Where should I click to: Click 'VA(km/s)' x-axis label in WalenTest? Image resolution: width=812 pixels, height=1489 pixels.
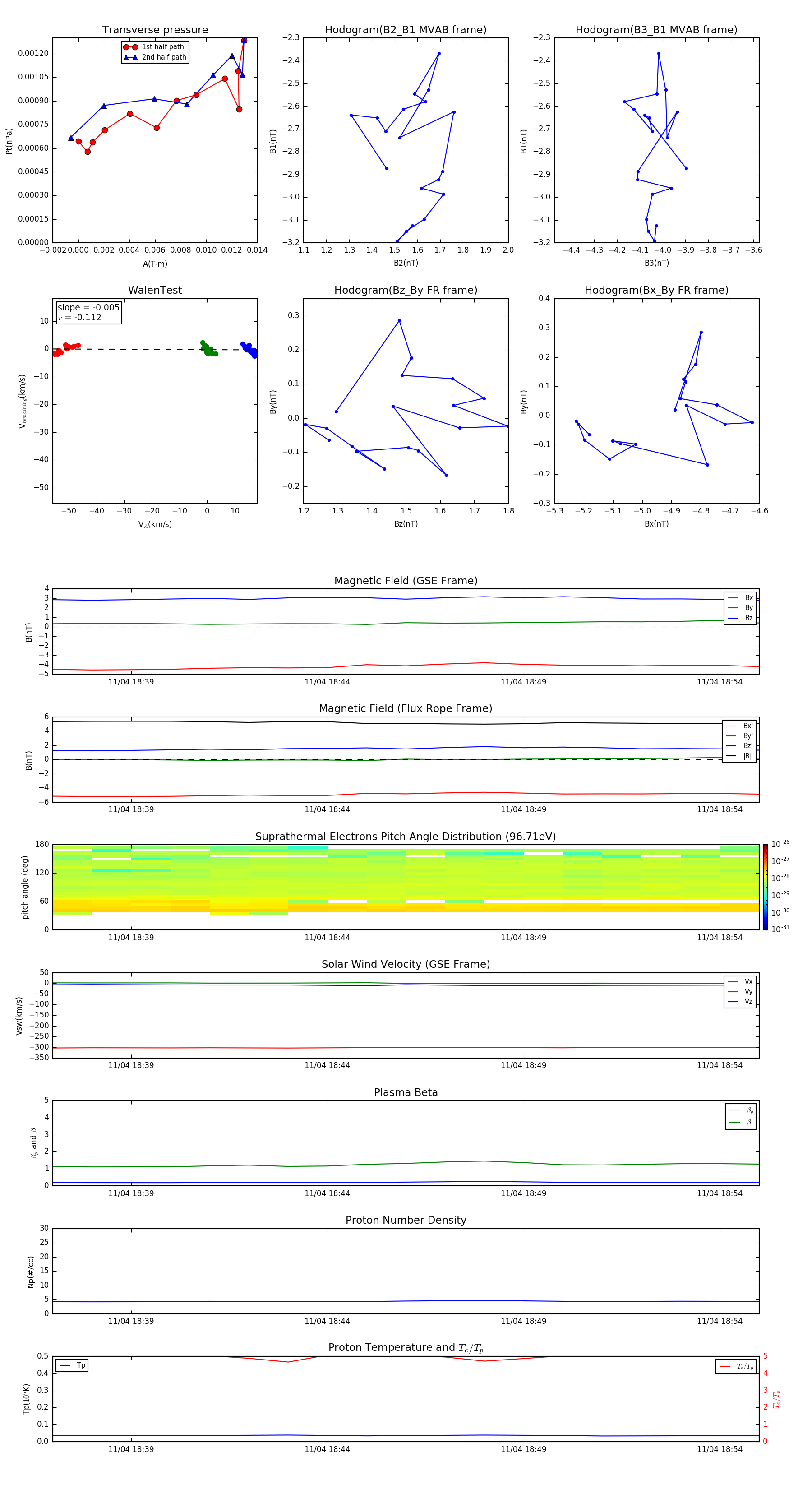click(155, 524)
